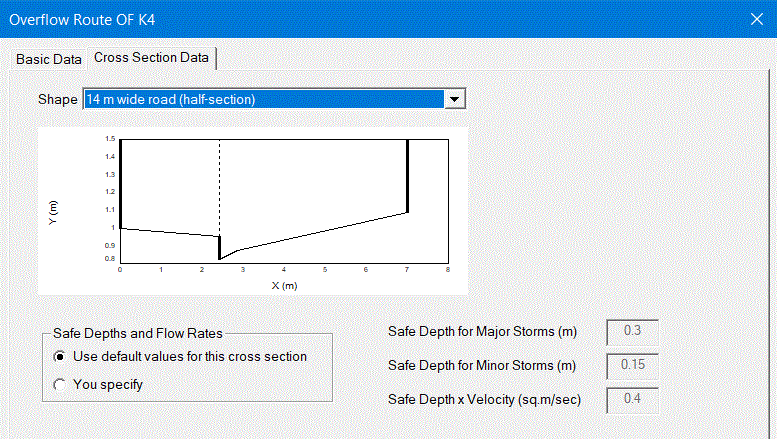This screenshot has height=439, width=777.
Task: Click the 'Safe Depths and Flow Rates' group heading
Action: (138, 333)
